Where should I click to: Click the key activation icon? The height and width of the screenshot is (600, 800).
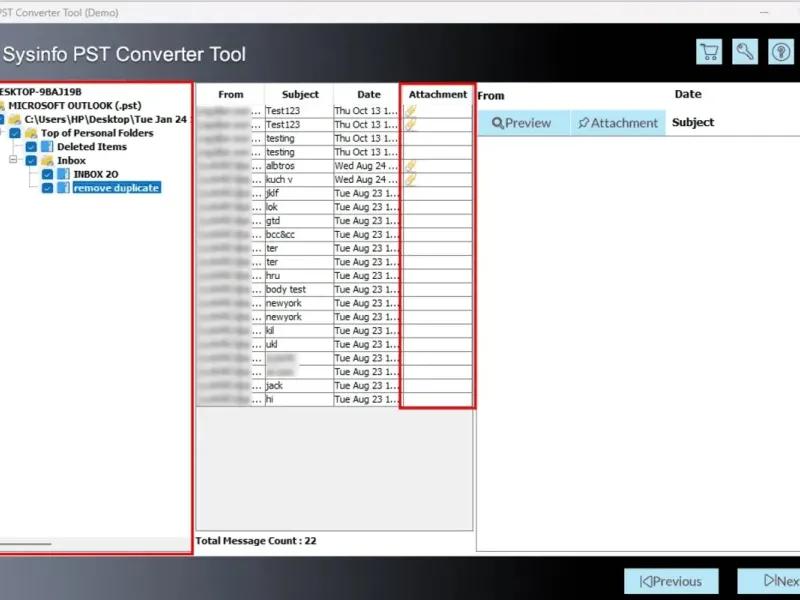pos(745,52)
